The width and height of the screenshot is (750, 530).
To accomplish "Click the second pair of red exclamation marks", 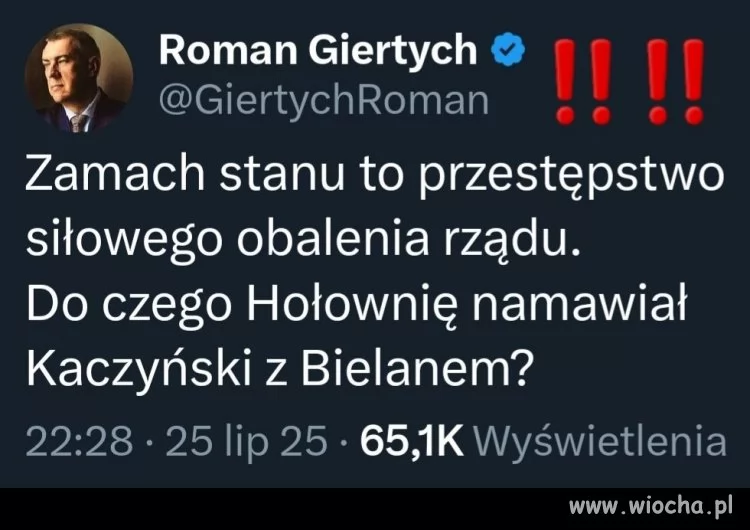I will 676,81.
